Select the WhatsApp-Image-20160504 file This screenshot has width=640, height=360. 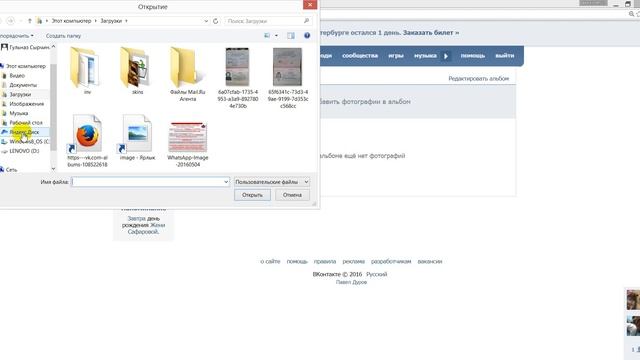(187, 144)
